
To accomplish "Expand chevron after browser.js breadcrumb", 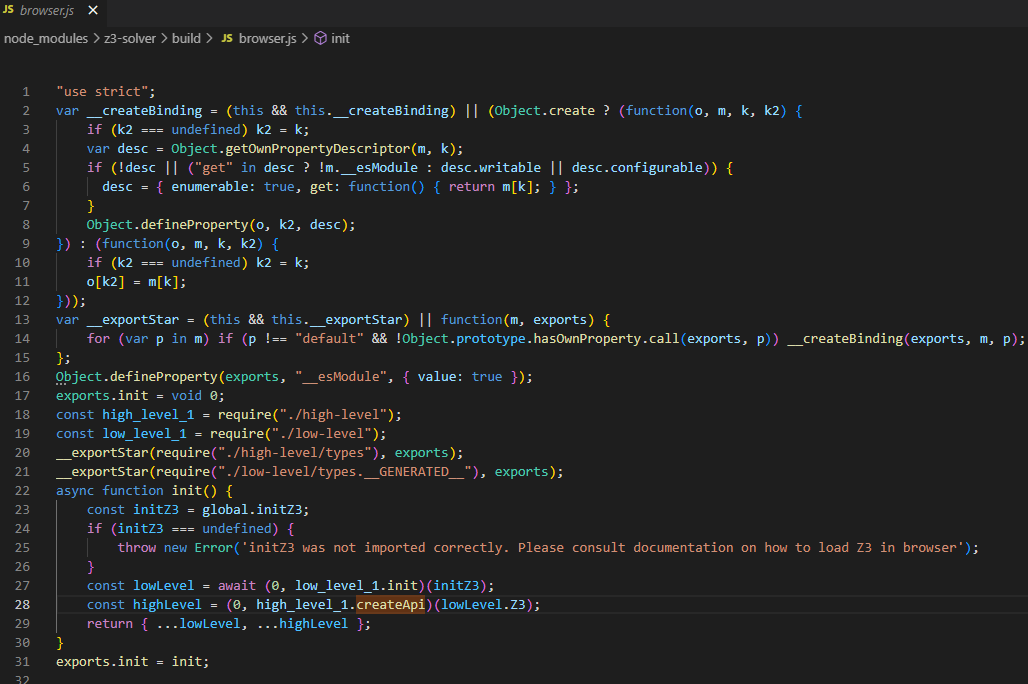I will click(x=305, y=39).
